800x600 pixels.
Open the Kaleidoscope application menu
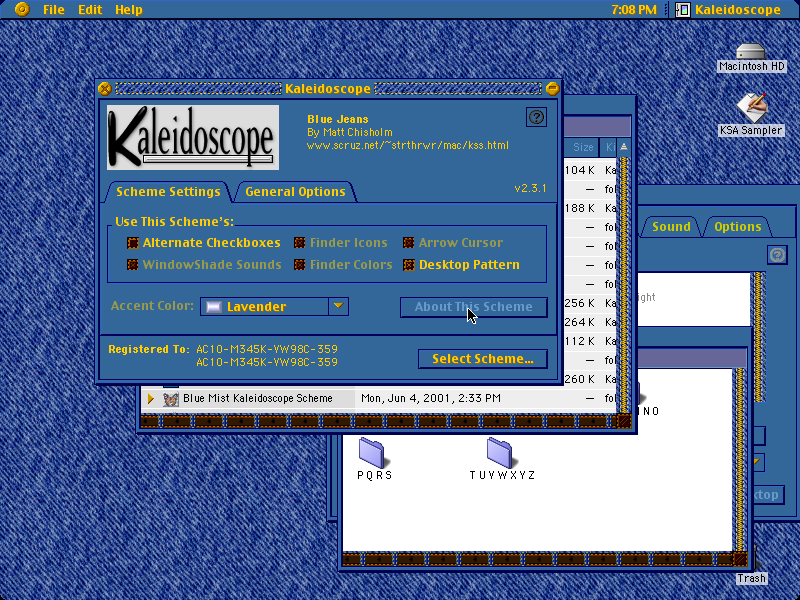tap(728, 10)
